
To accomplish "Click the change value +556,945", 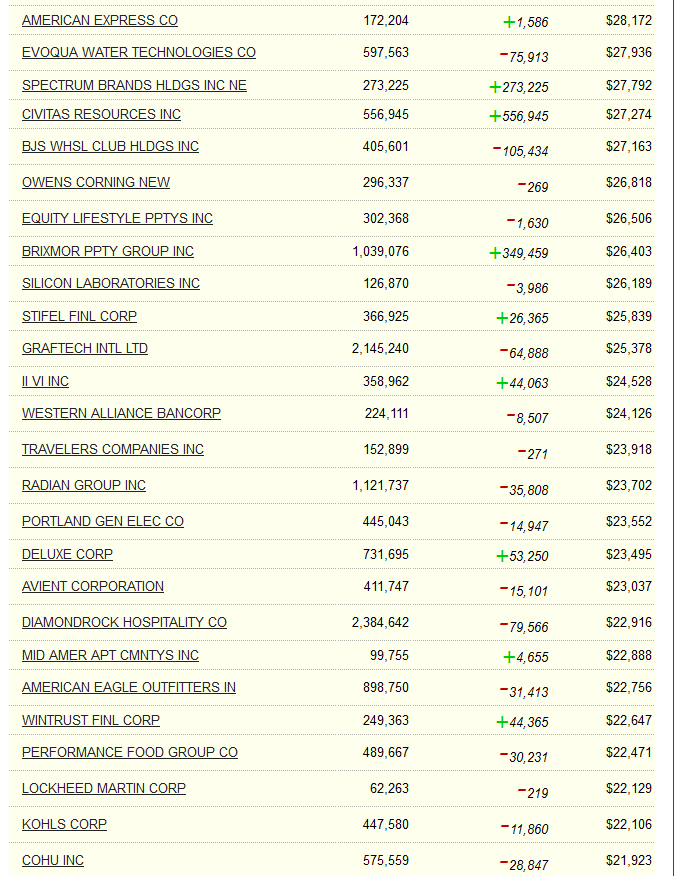I will click(x=519, y=116).
